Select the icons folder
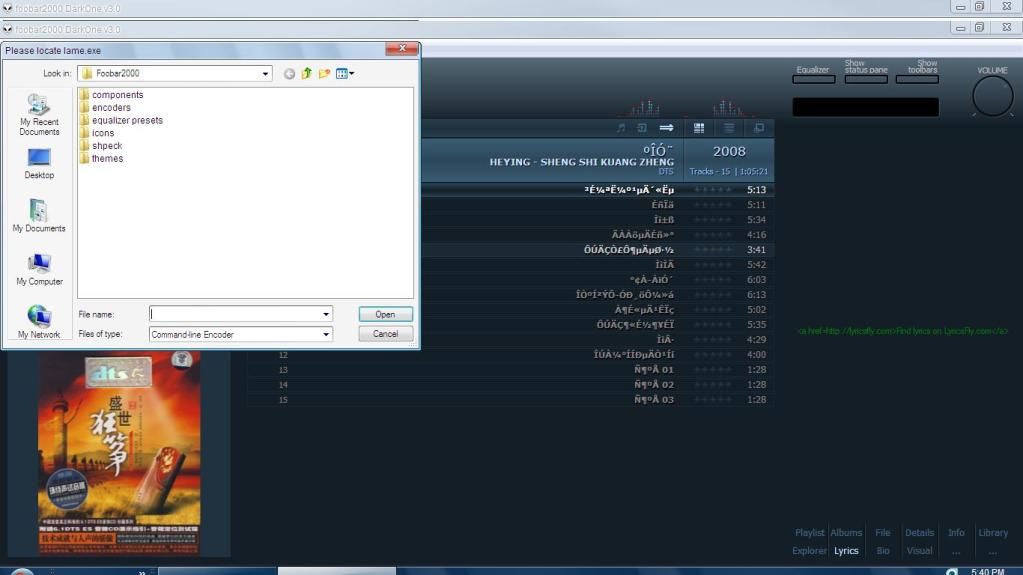The width and height of the screenshot is (1023, 575). 97,133
